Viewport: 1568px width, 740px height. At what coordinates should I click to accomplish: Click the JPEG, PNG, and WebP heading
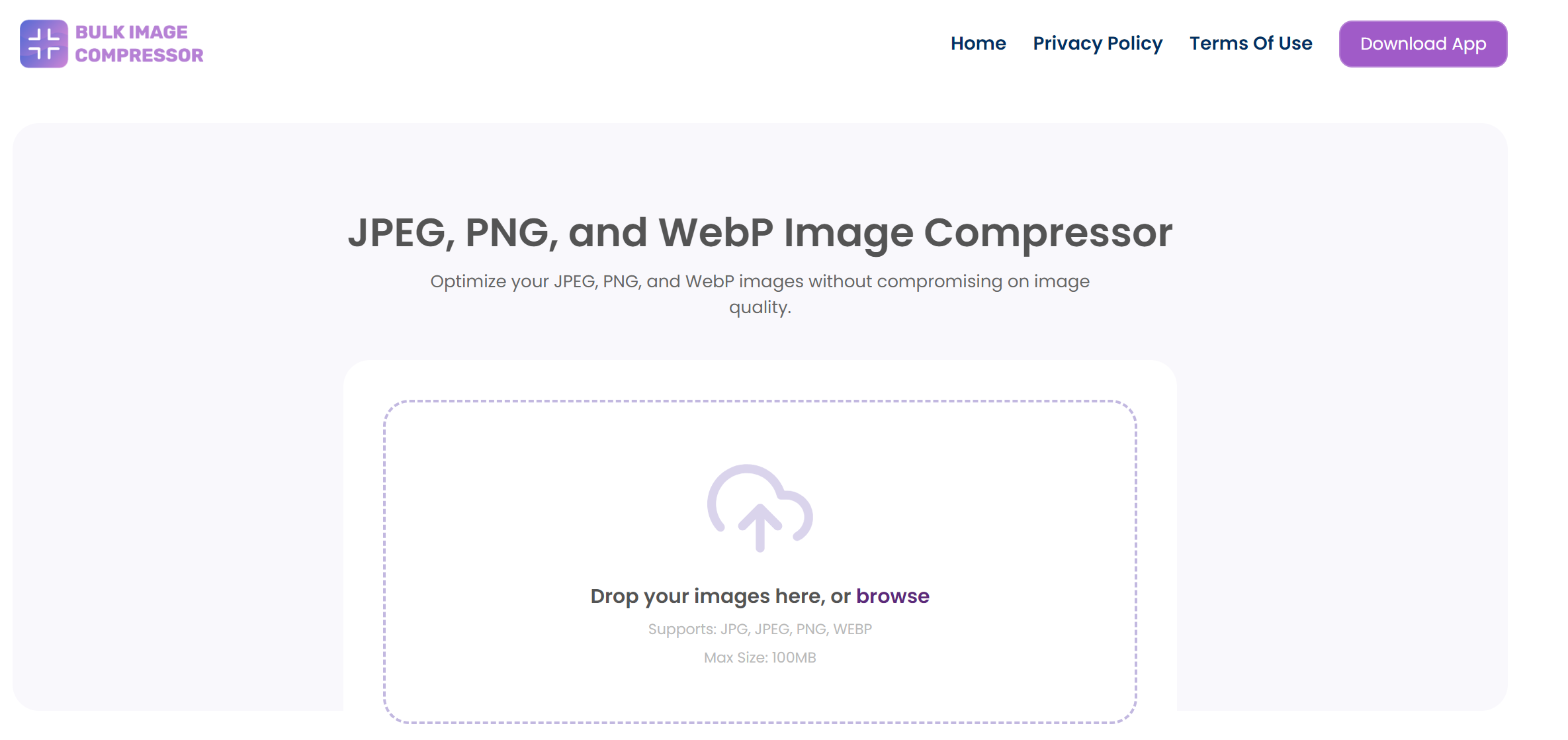761,232
